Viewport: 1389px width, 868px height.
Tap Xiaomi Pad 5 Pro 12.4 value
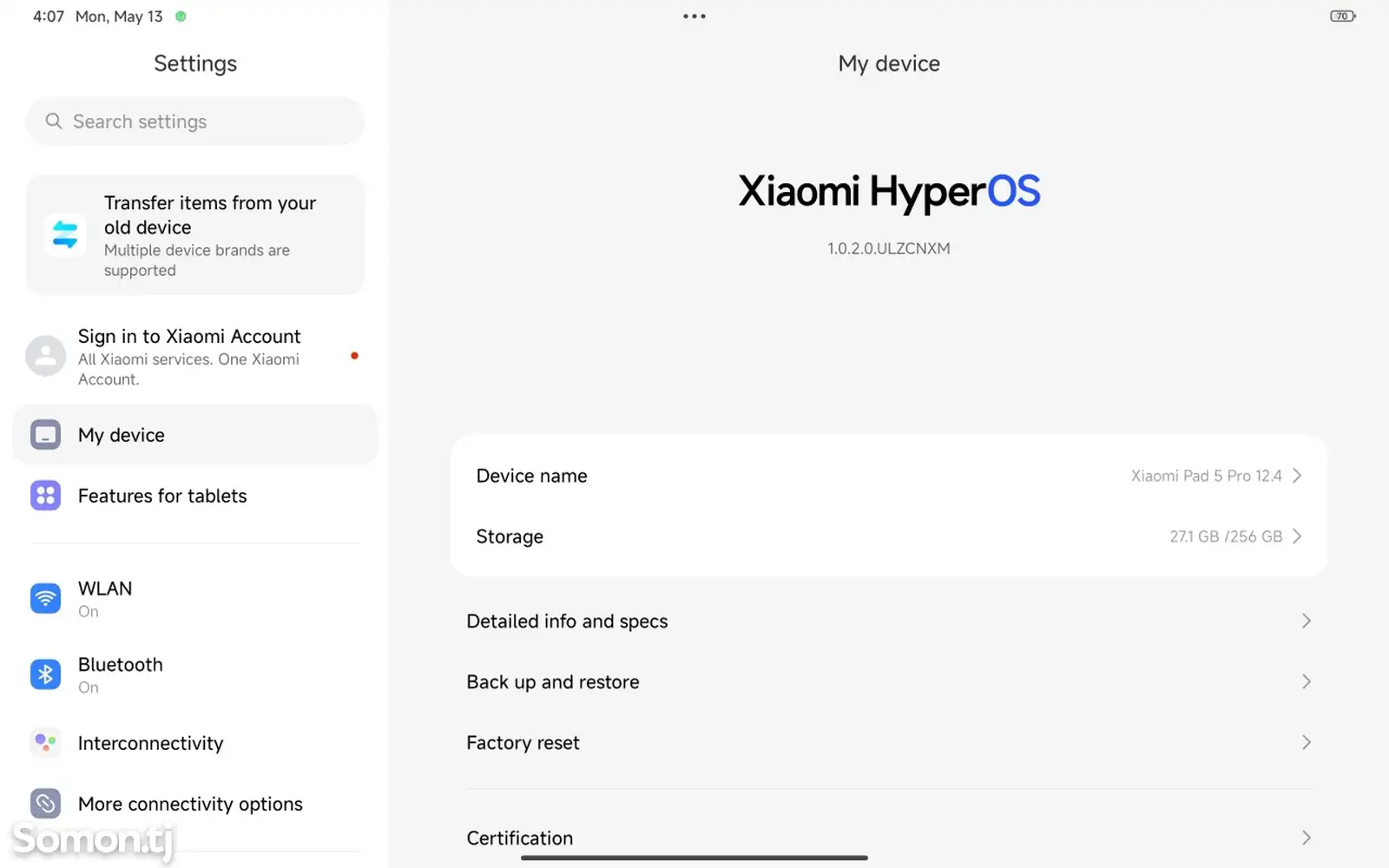click(x=1206, y=476)
